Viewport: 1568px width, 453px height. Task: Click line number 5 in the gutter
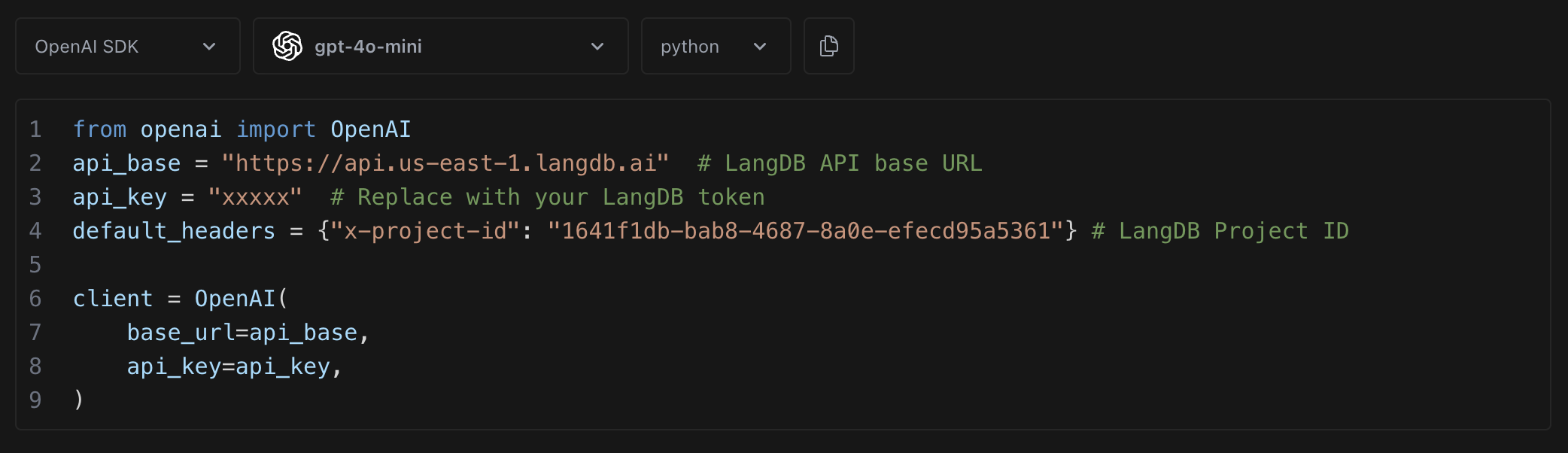pyautogui.click(x=35, y=265)
